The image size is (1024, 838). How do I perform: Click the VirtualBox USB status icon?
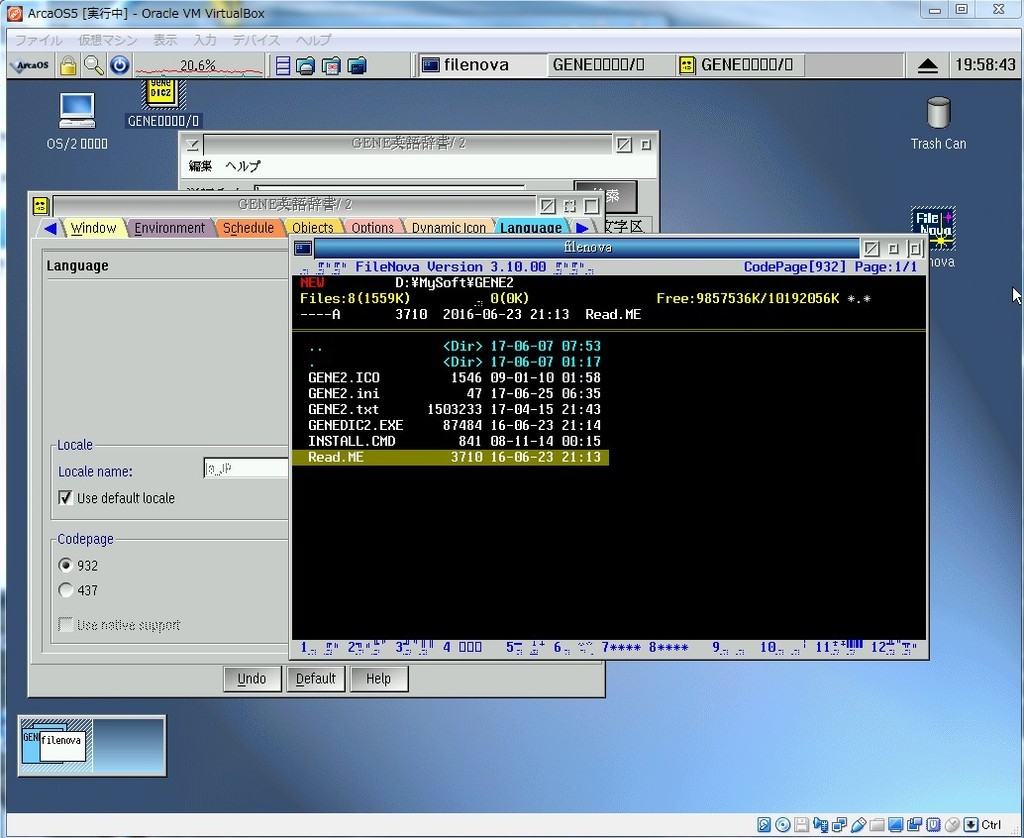coord(858,824)
